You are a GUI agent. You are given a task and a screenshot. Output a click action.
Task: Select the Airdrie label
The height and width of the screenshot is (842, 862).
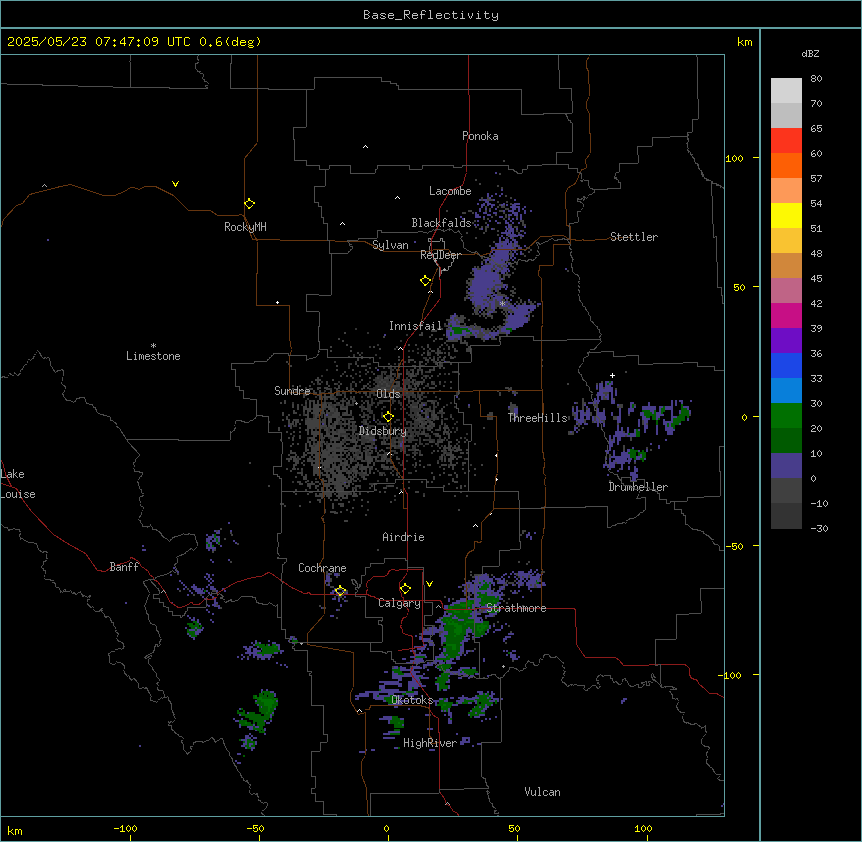[403, 537]
